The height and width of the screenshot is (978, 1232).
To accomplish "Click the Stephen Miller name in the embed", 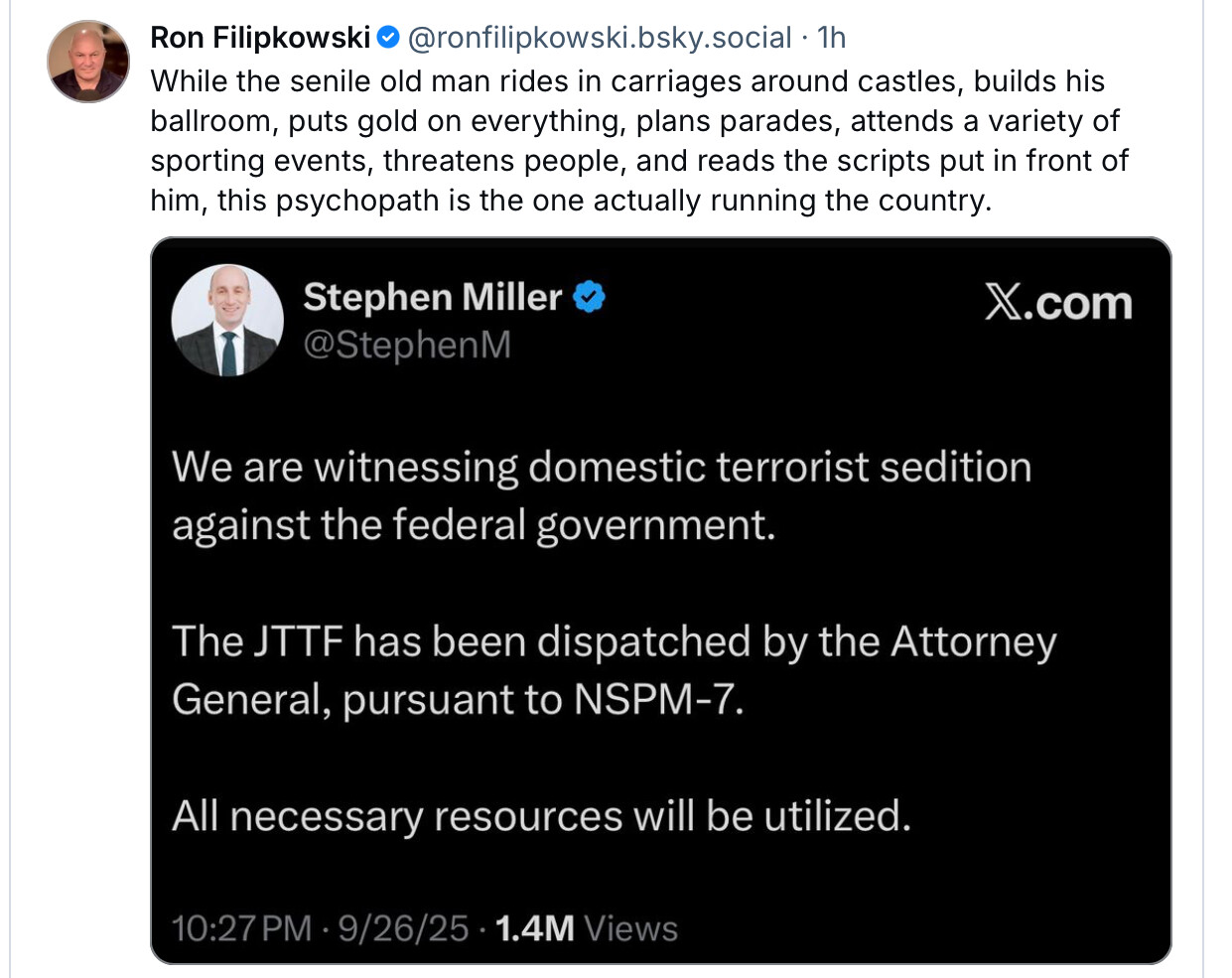I will pyautogui.click(x=432, y=297).
